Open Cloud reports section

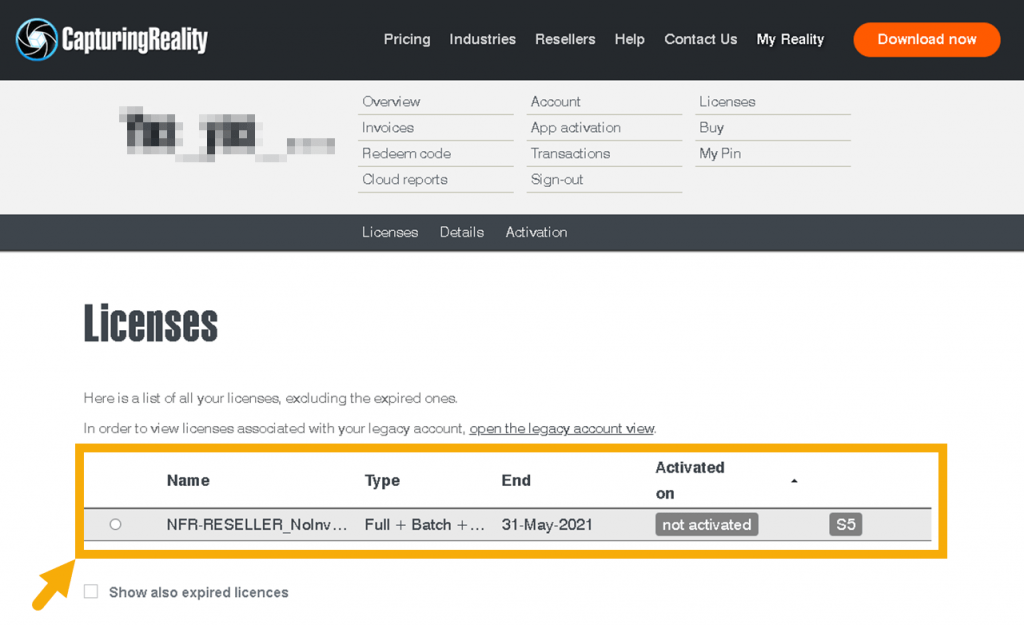(404, 179)
